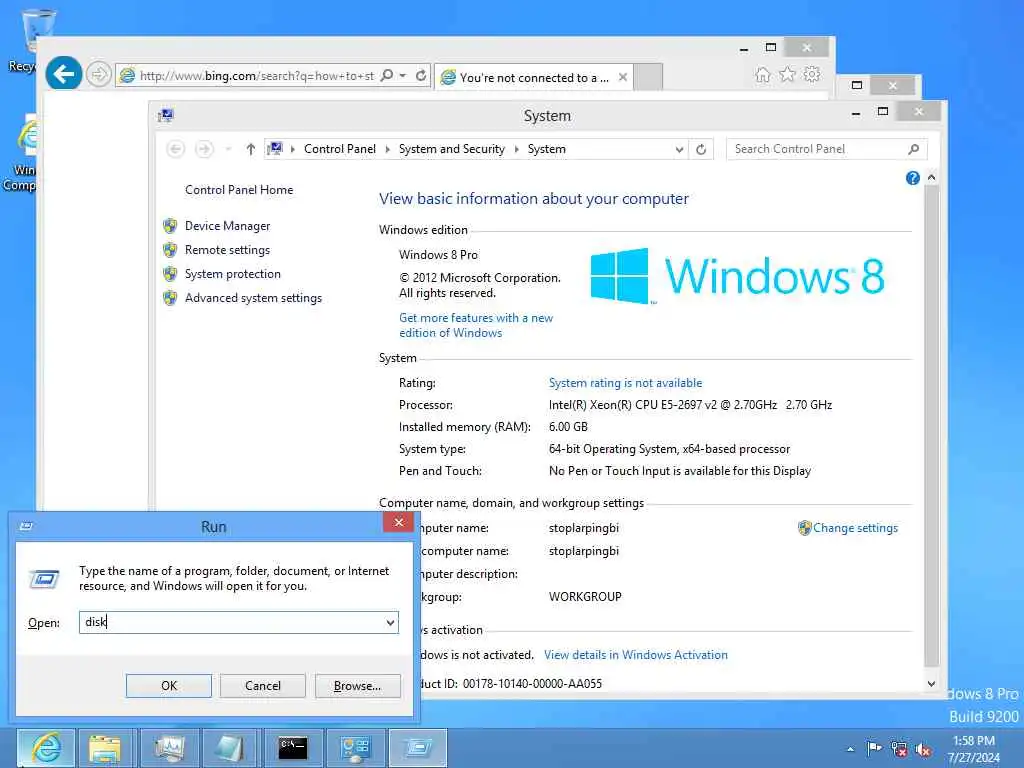The height and width of the screenshot is (768, 1024).
Task: Click the network tray icon with red X
Action: [x=899, y=749]
